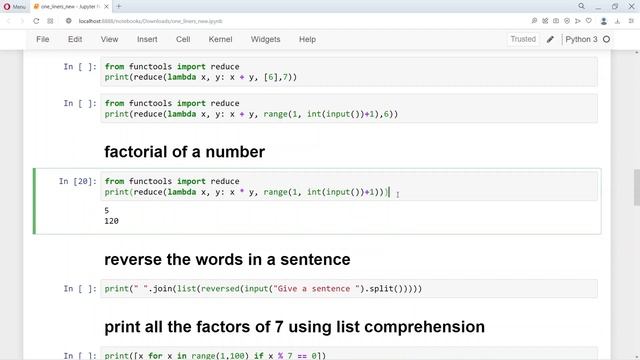Image resolution: width=640 pixels, height=360 pixels.
Task: Open the Speed Dial grid icon
Action: (50, 21)
